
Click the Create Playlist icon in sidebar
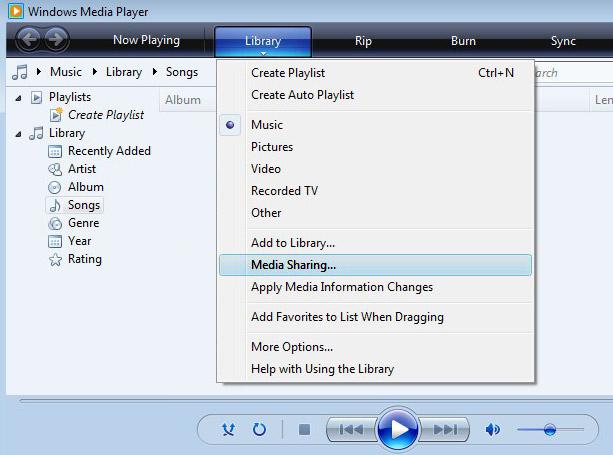[56, 115]
